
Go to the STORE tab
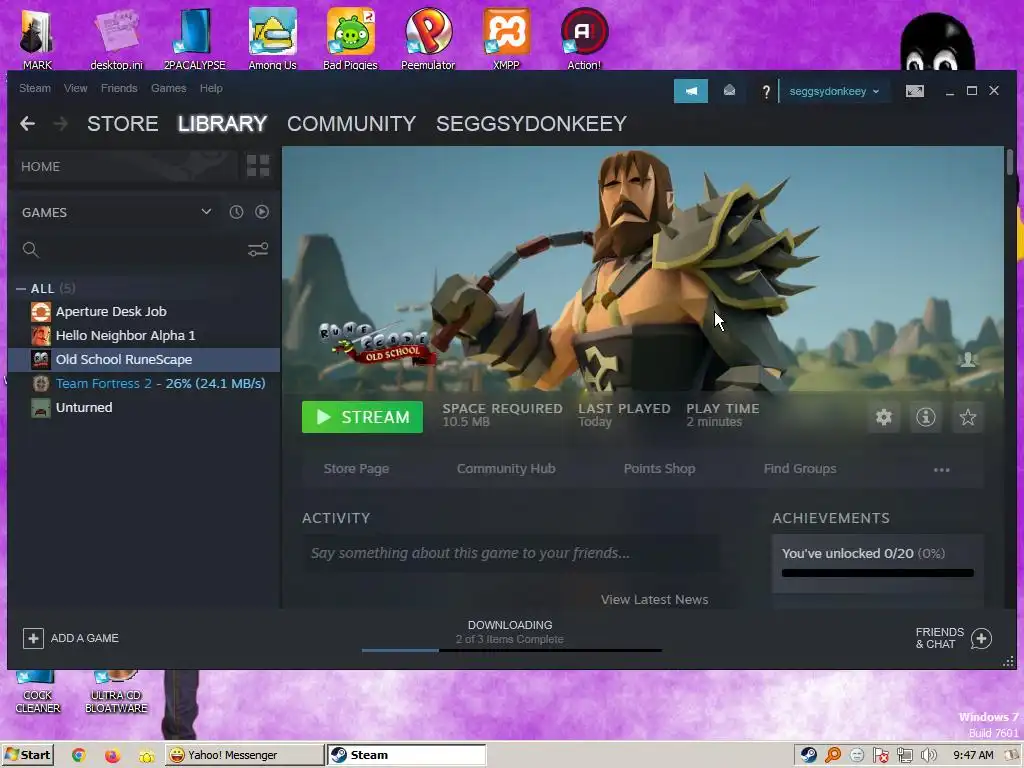[x=123, y=123]
